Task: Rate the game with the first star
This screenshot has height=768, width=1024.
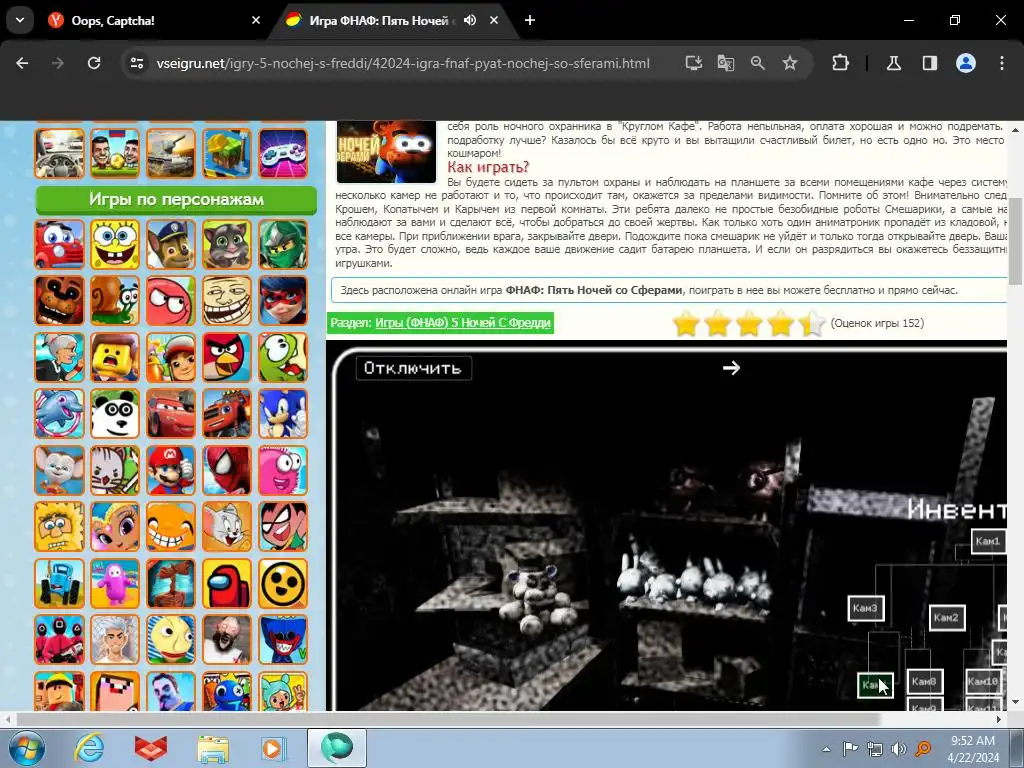Action: 686,323
